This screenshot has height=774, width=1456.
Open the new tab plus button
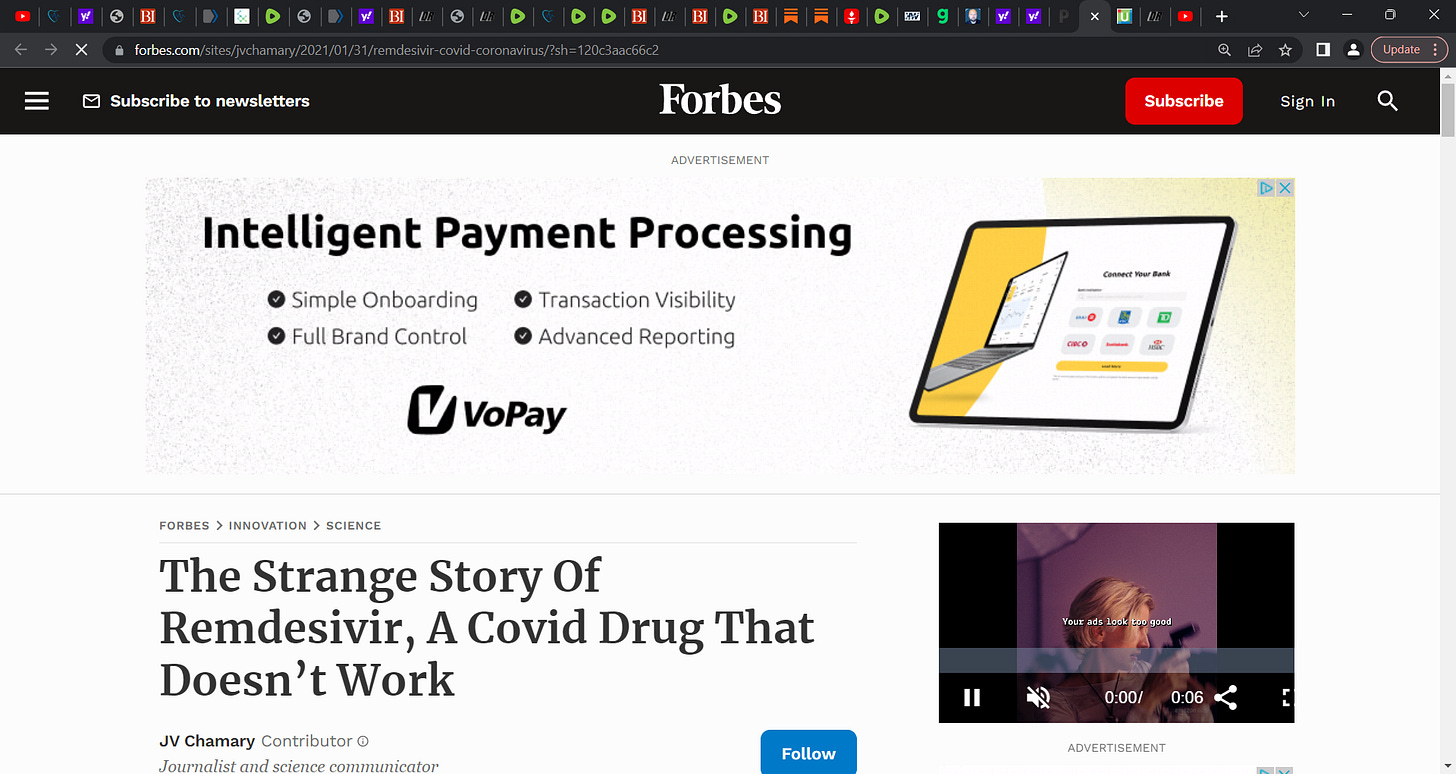pos(1221,16)
